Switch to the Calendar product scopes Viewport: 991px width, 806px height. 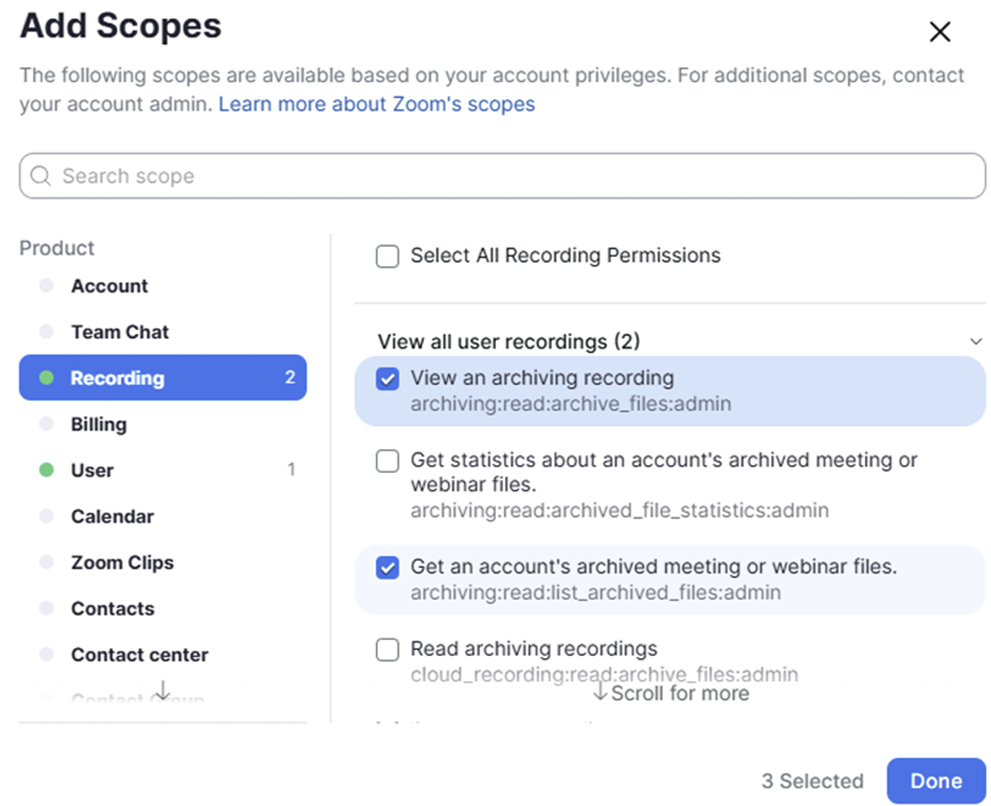tap(112, 516)
